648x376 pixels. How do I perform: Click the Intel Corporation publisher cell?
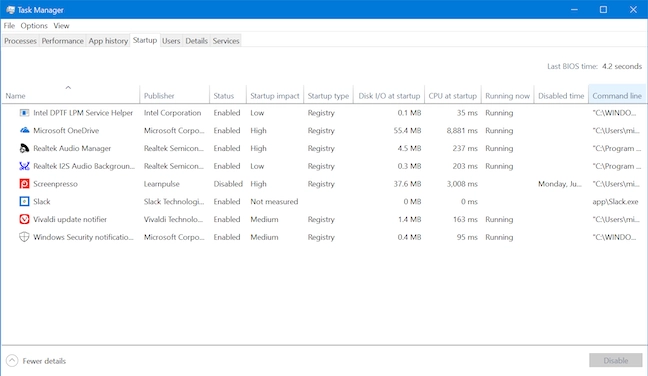172,113
